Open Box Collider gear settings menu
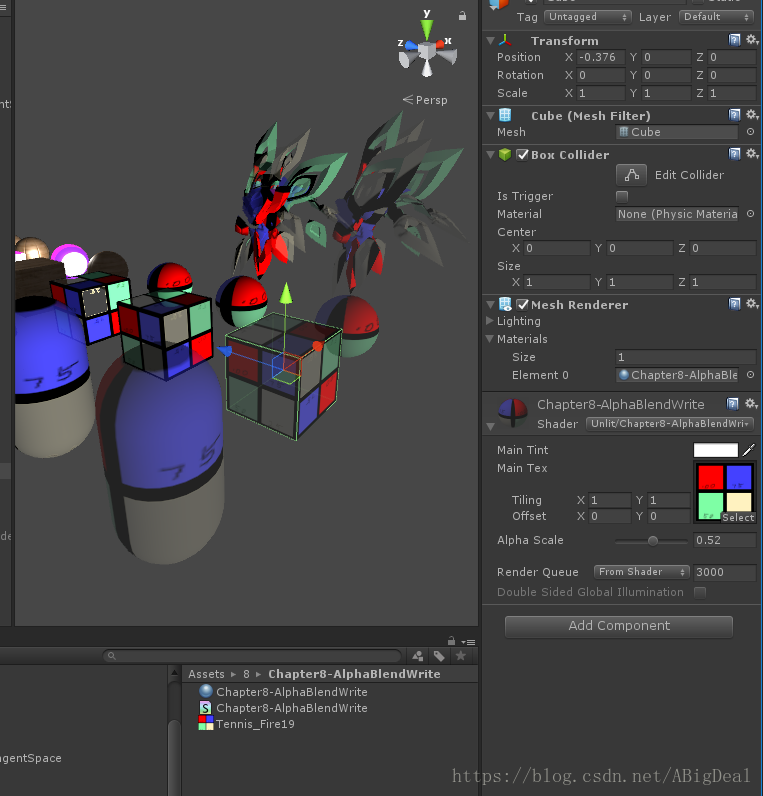Image resolution: width=763 pixels, height=796 pixels. coord(752,154)
